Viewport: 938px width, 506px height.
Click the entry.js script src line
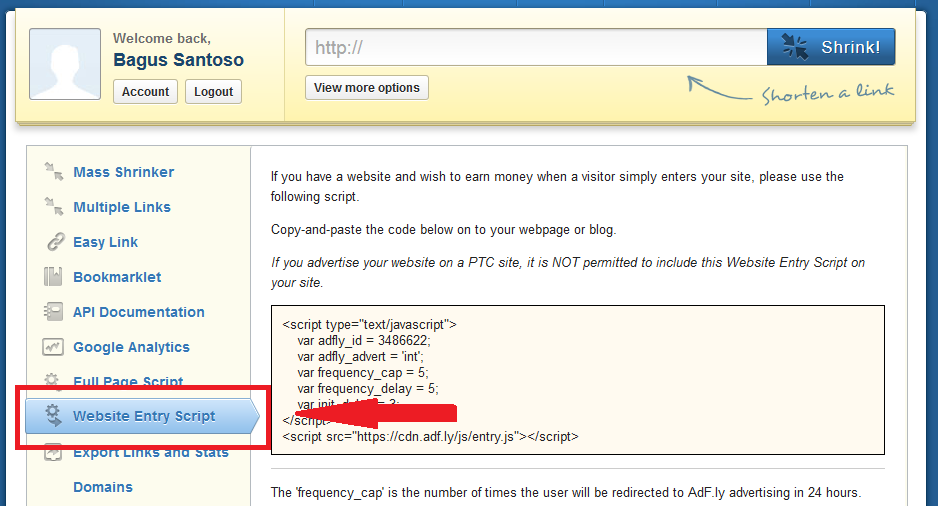point(430,437)
